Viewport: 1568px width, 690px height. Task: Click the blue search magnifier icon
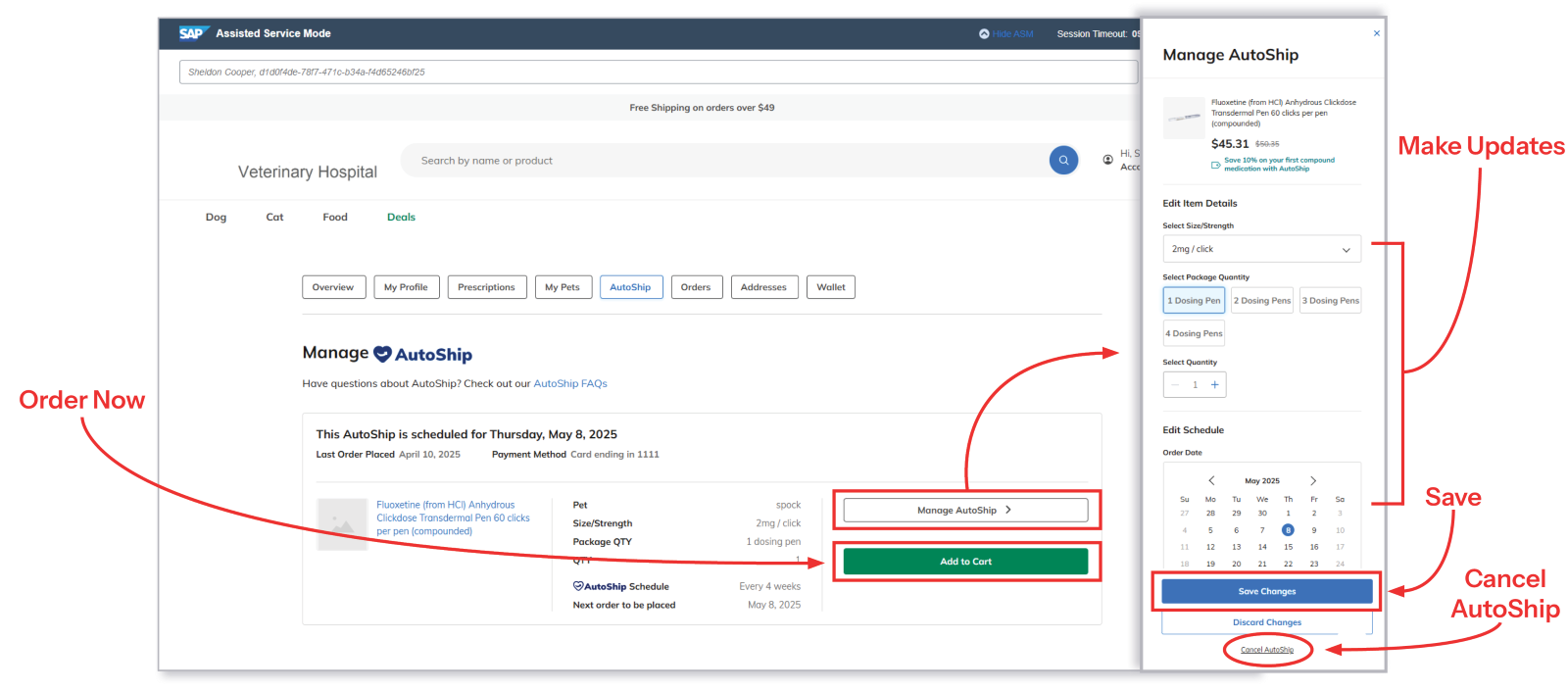tap(1063, 160)
